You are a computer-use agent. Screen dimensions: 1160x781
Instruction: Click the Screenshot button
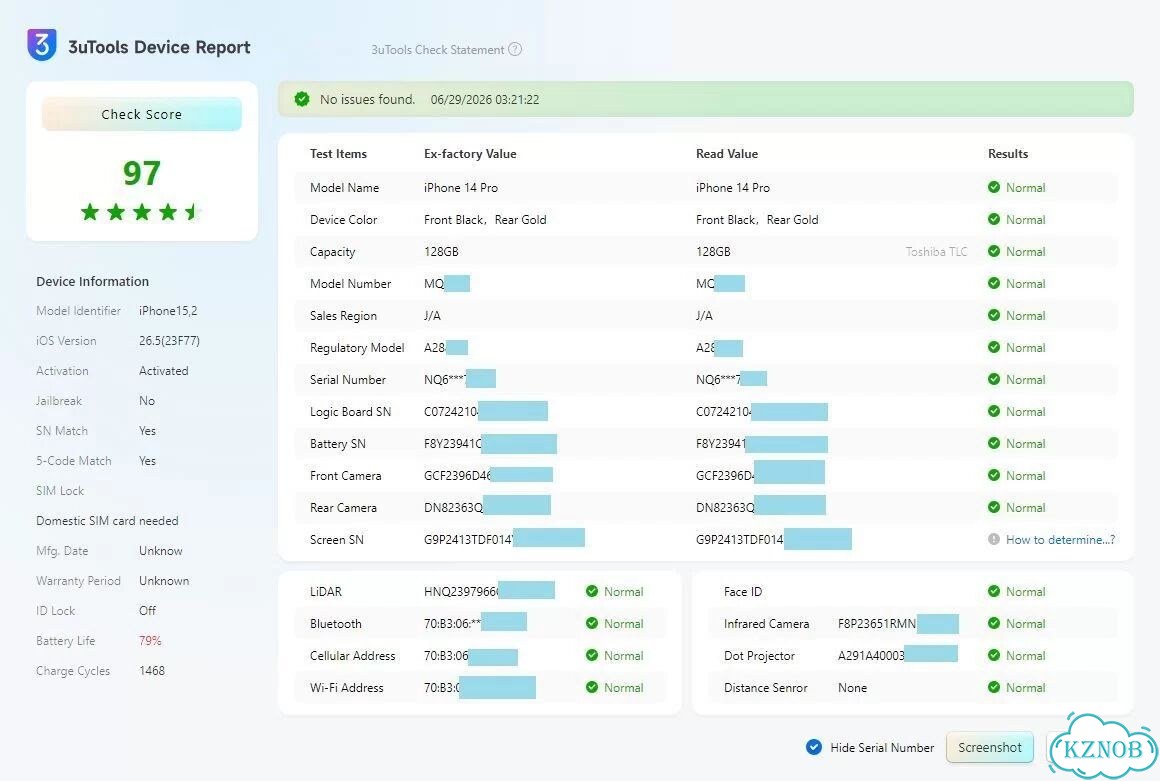click(989, 747)
